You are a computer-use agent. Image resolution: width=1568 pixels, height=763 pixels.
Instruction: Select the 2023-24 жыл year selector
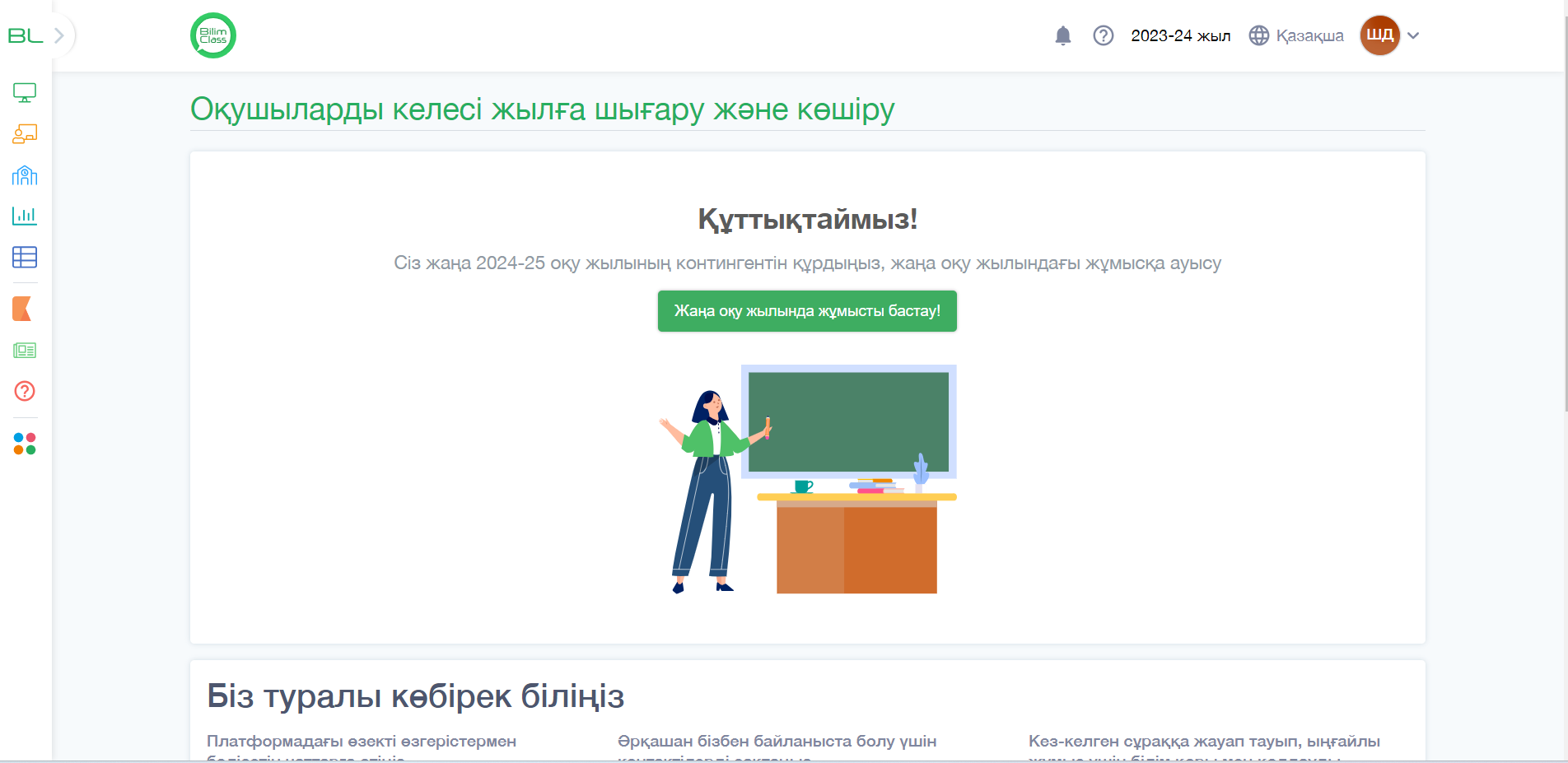click(x=1181, y=35)
